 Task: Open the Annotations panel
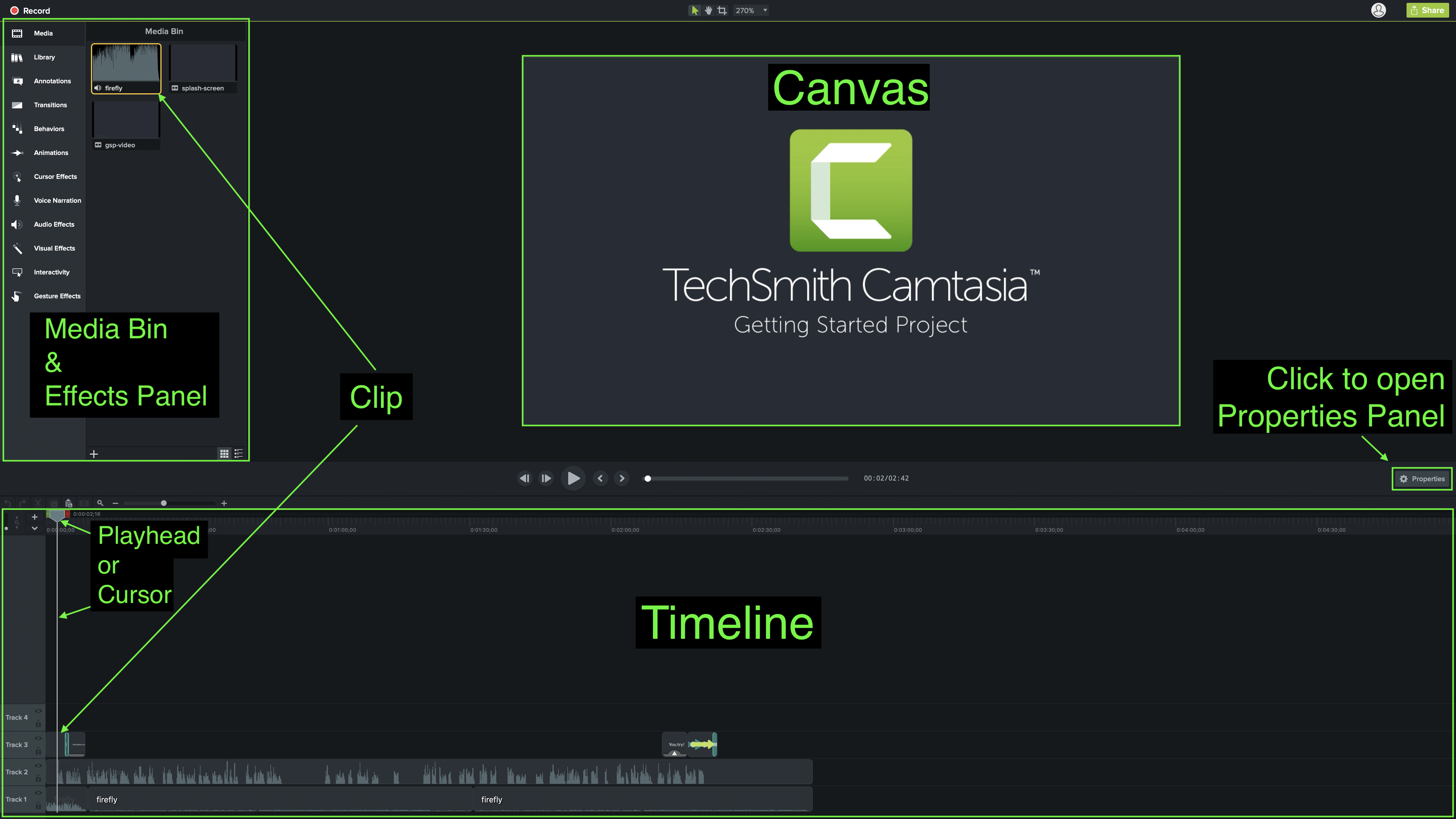pos(52,81)
